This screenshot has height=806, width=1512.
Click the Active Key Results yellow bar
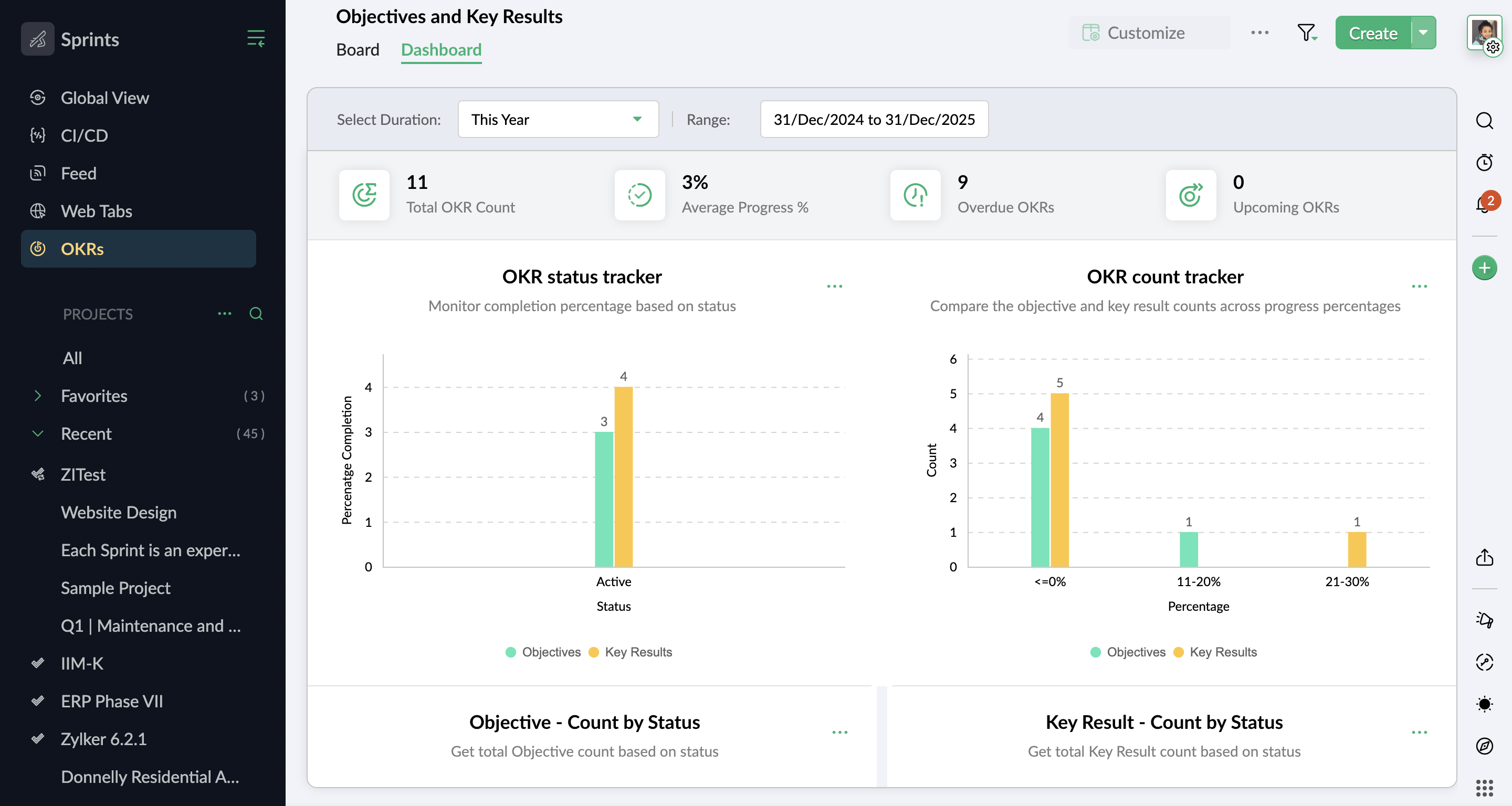[x=623, y=477]
